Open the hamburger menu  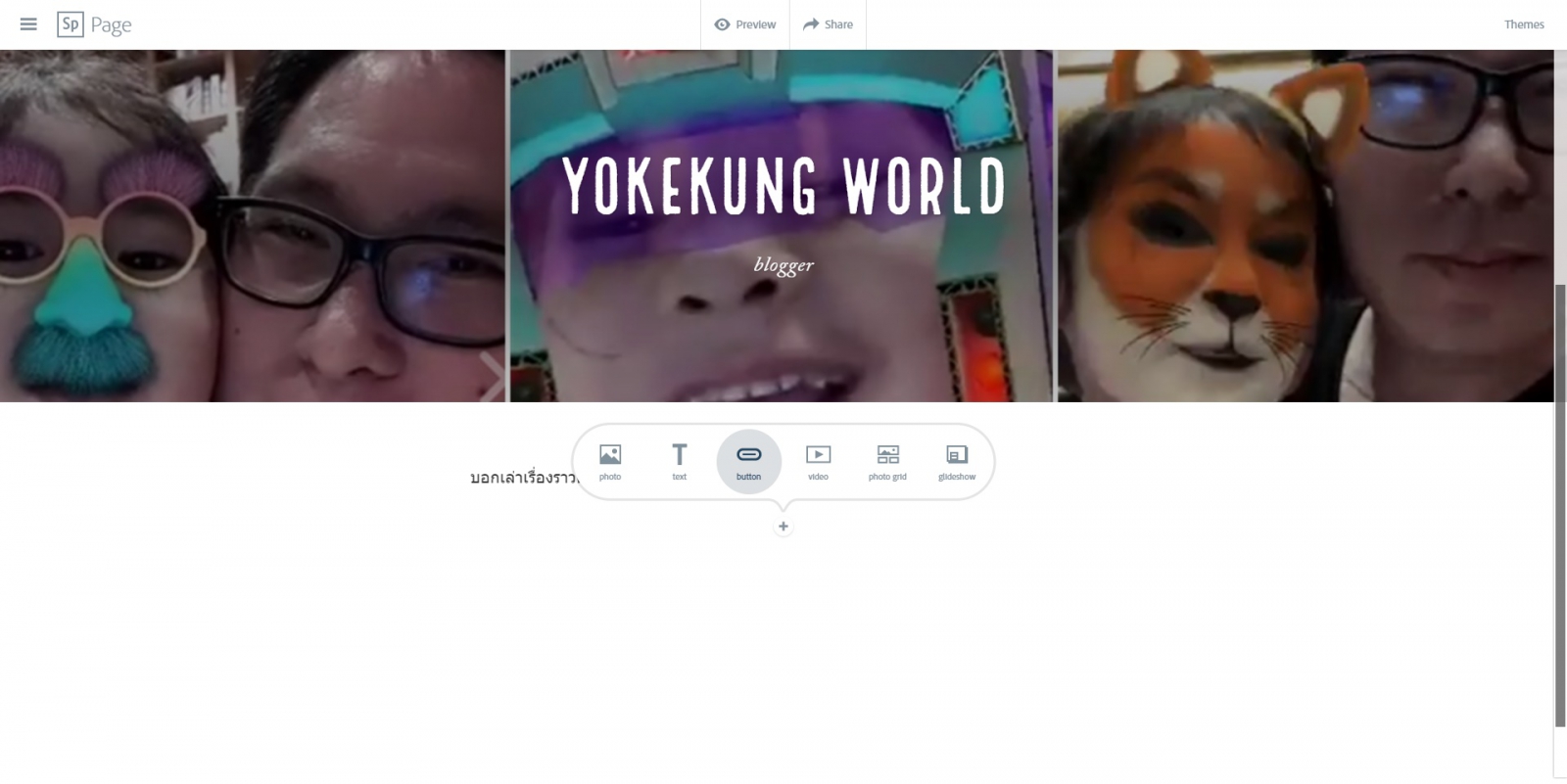pyautogui.click(x=28, y=24)
